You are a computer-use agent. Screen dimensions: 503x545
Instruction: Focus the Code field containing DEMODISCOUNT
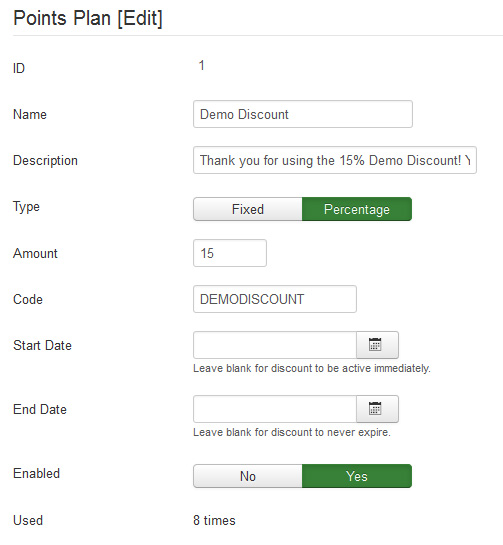tap(275, 299)
